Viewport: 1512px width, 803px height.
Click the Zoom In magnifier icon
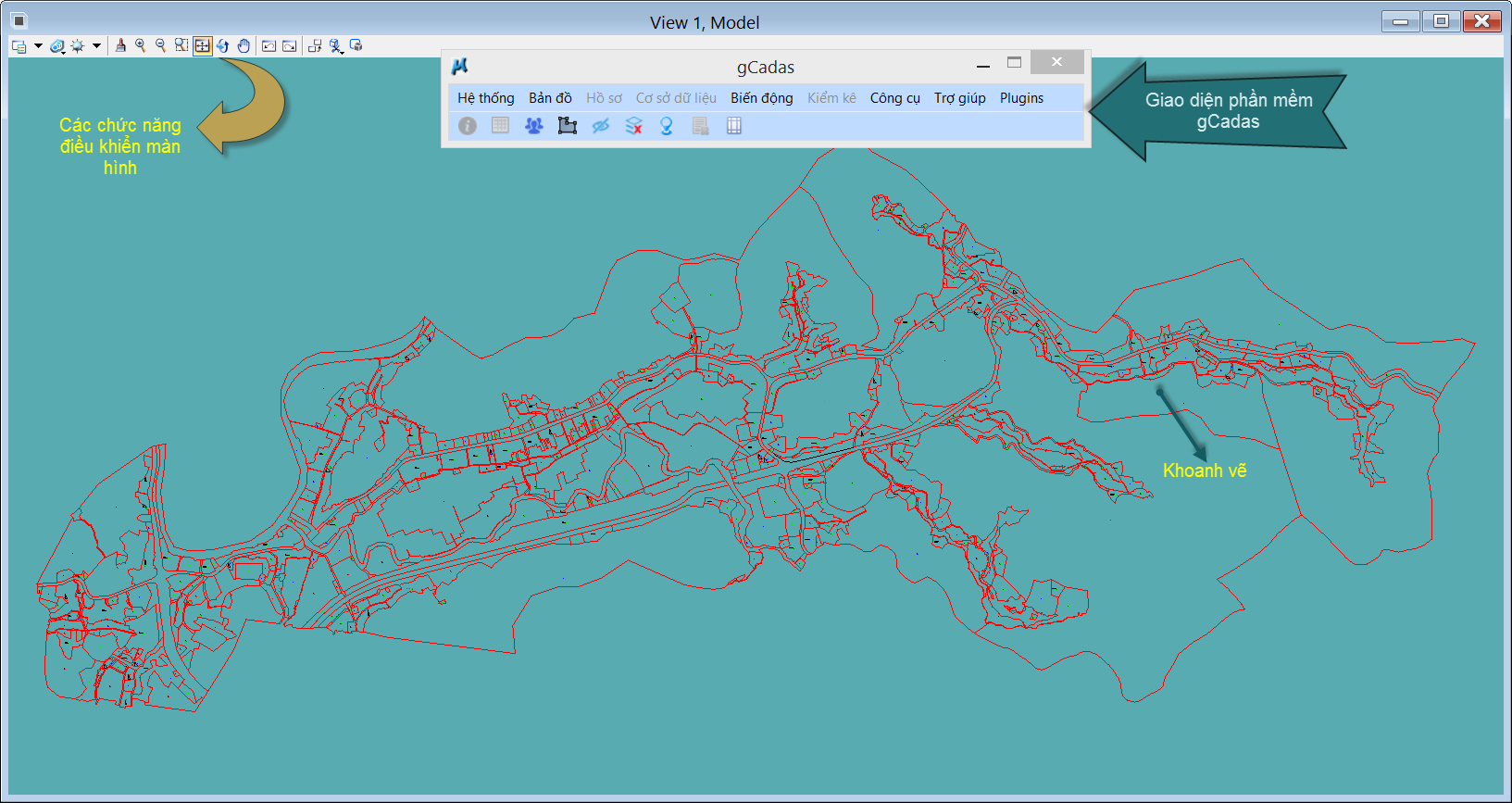(140, 45)
